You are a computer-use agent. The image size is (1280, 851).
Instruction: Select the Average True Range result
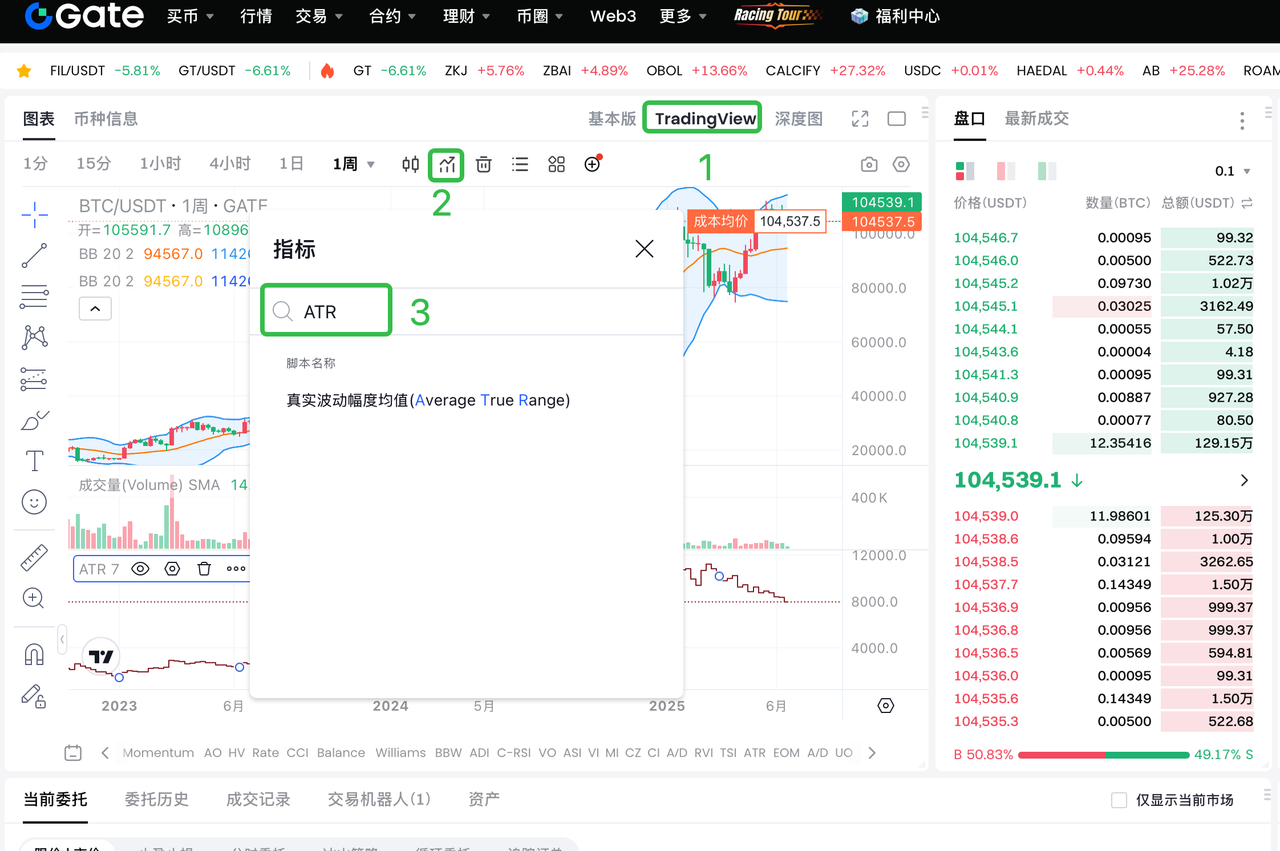pos(428,400)
